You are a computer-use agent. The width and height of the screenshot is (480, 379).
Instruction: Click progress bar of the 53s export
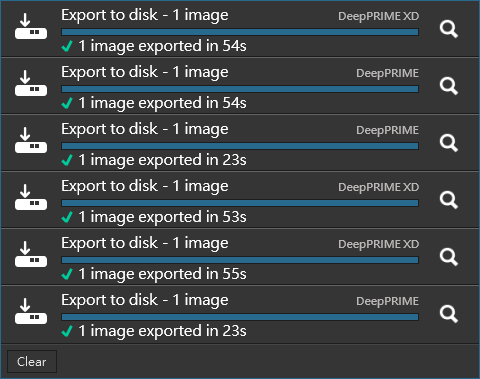click(240, 203)
